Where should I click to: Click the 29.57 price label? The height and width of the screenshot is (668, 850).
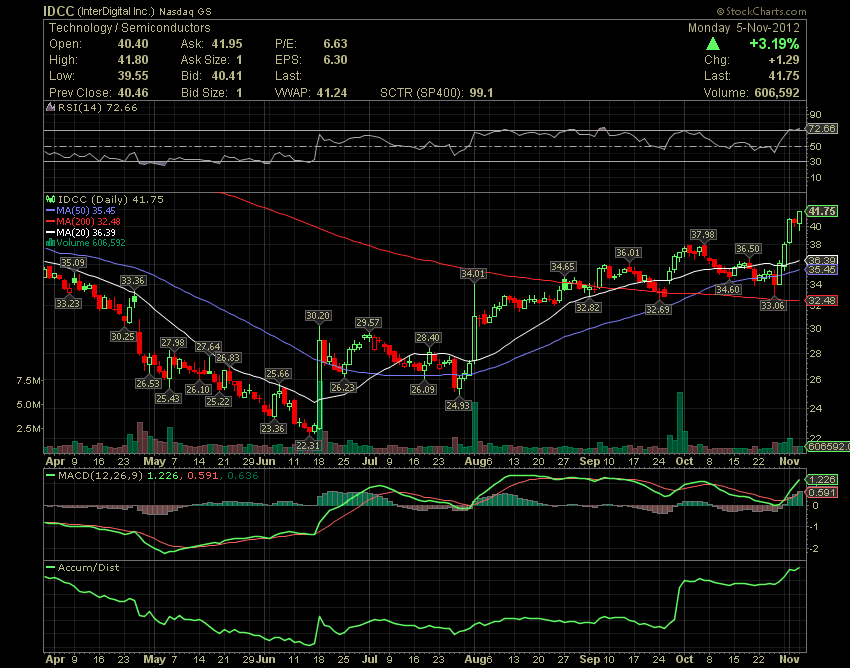(368, 323)
